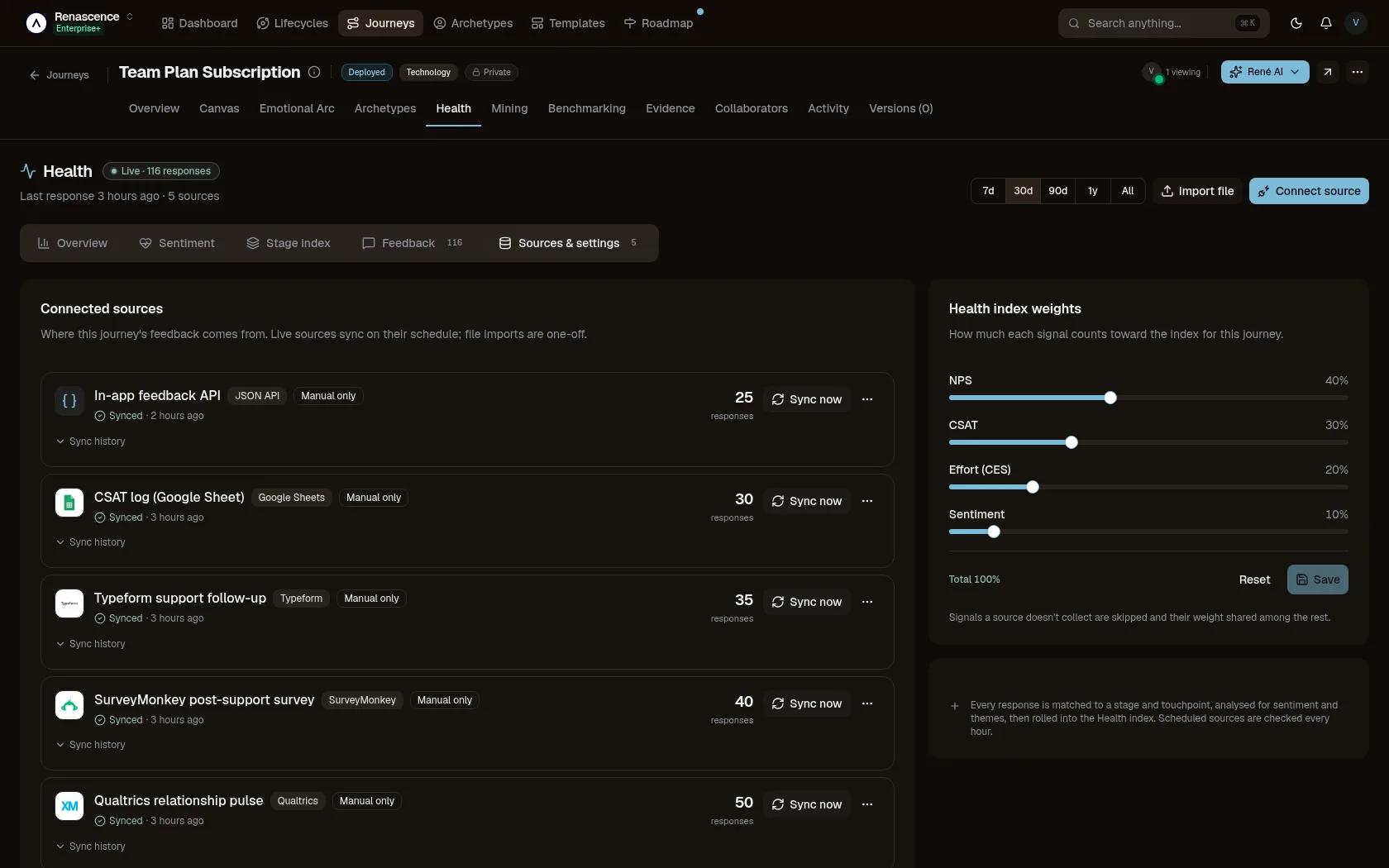Open more options for Typeform support follow-up

tap(866, 602)
